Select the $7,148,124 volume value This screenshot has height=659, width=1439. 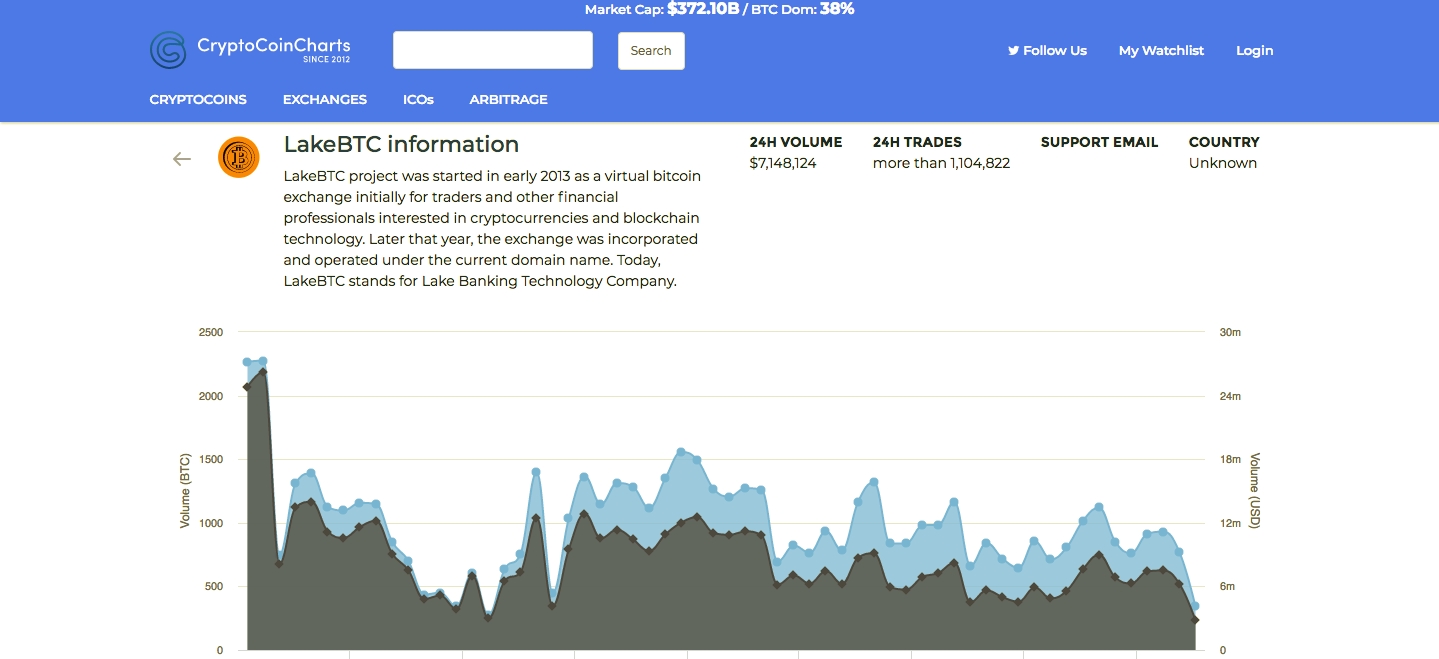(783, 163)
